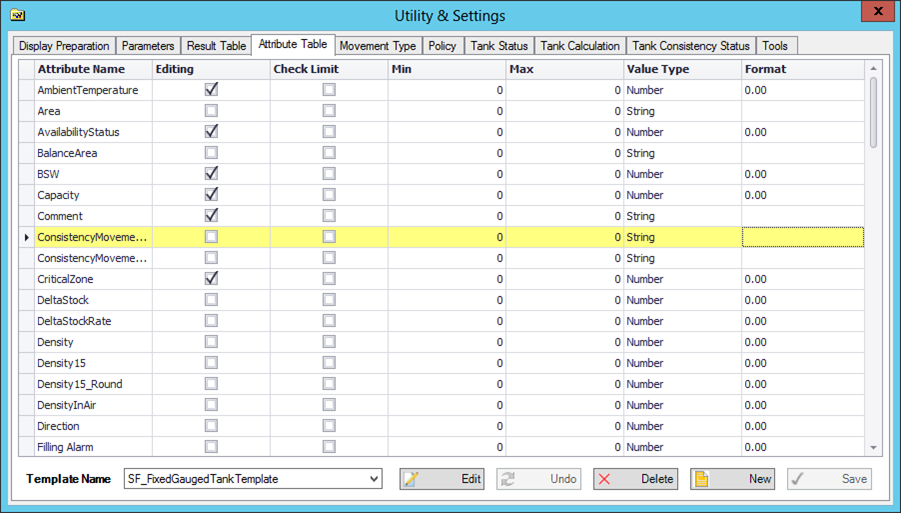Click the application icon in the title bar

click(17, 15)
